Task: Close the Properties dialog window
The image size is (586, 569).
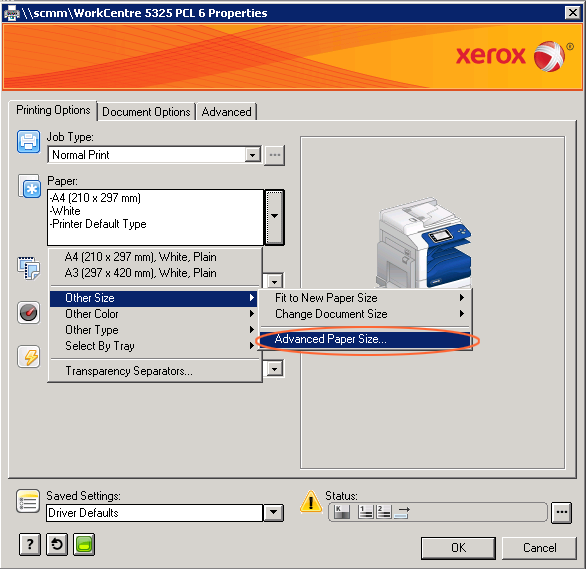Action: tap(573, 13)
